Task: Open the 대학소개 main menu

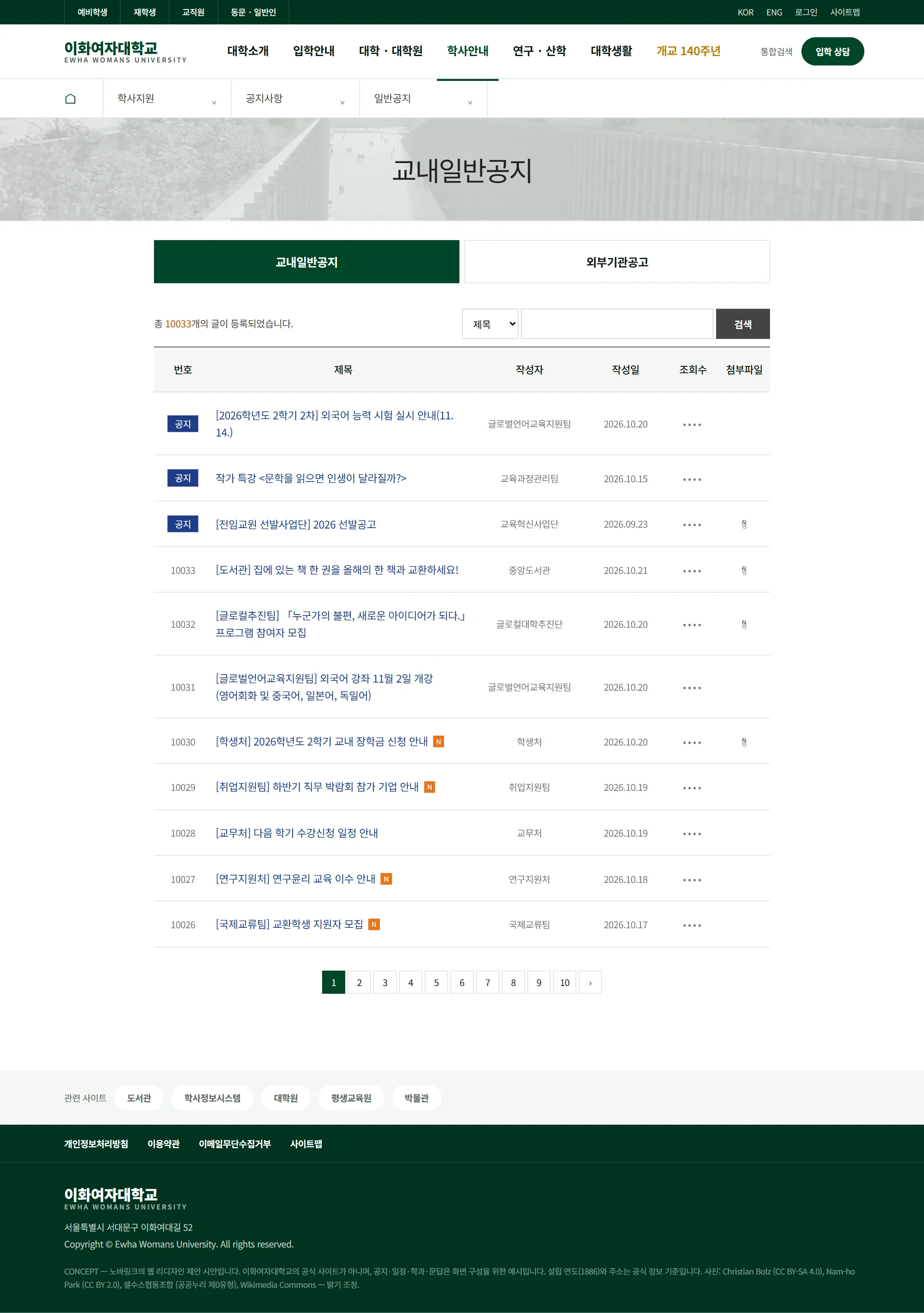Action: pyautogui.click(x=248, y=51)
